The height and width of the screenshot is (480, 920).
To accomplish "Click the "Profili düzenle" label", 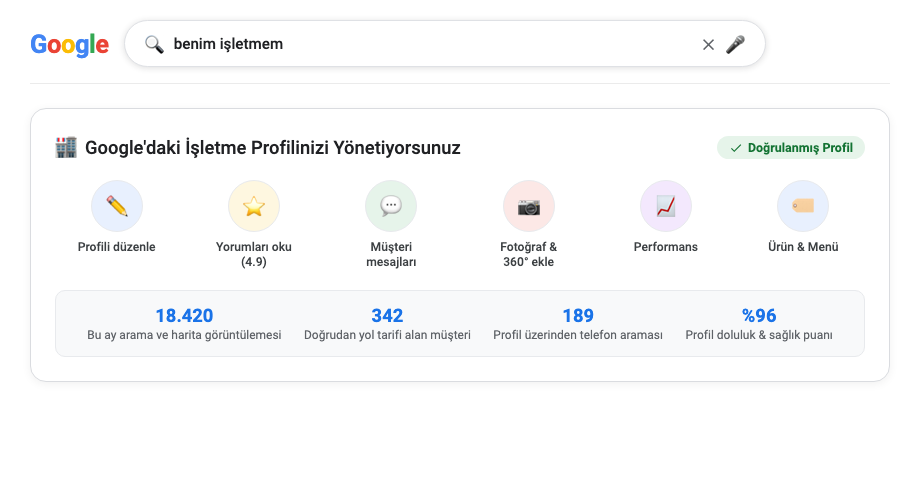I will [x=117, y=247].
